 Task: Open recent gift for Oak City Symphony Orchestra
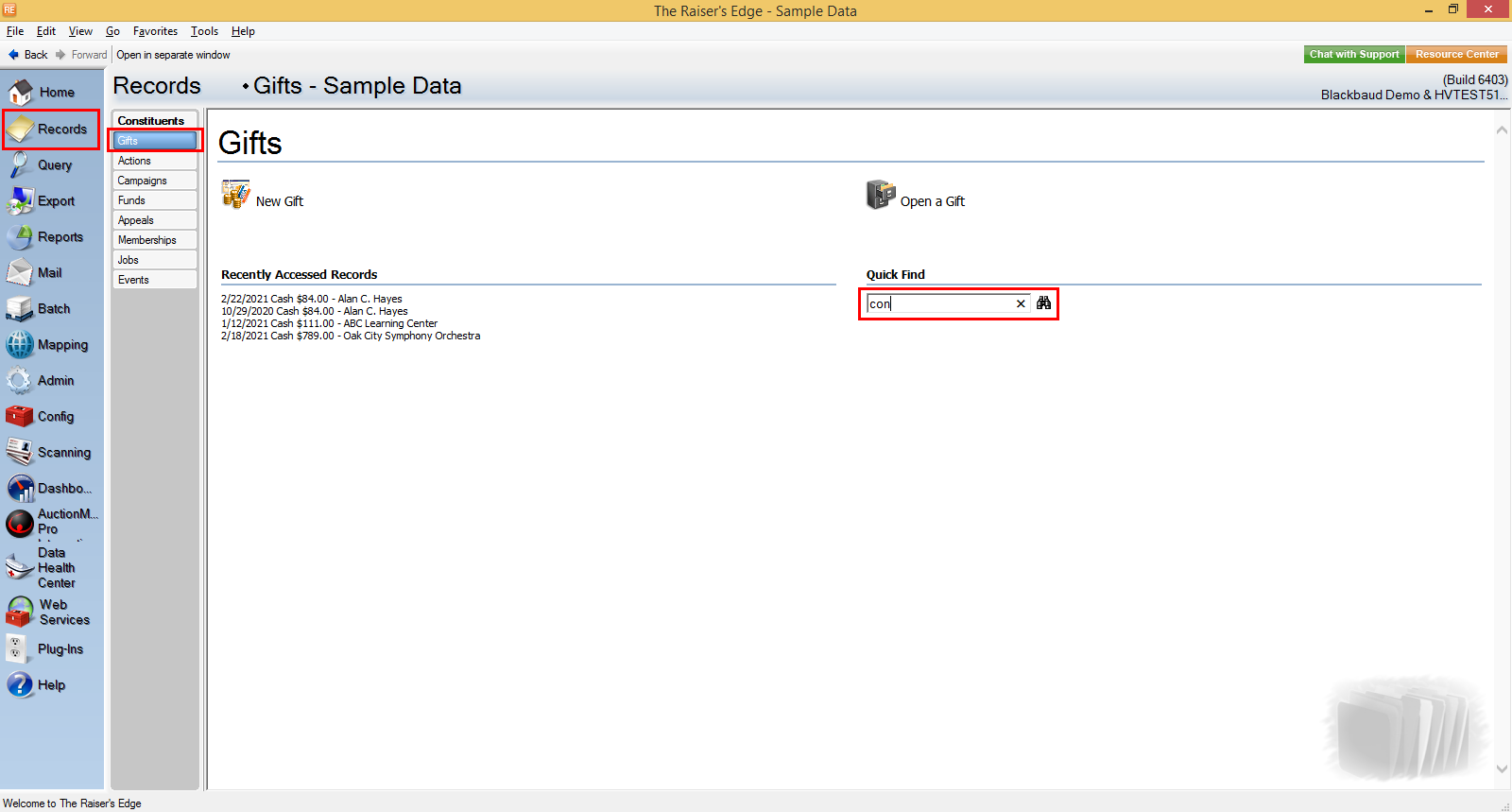(x=351, y=336)
